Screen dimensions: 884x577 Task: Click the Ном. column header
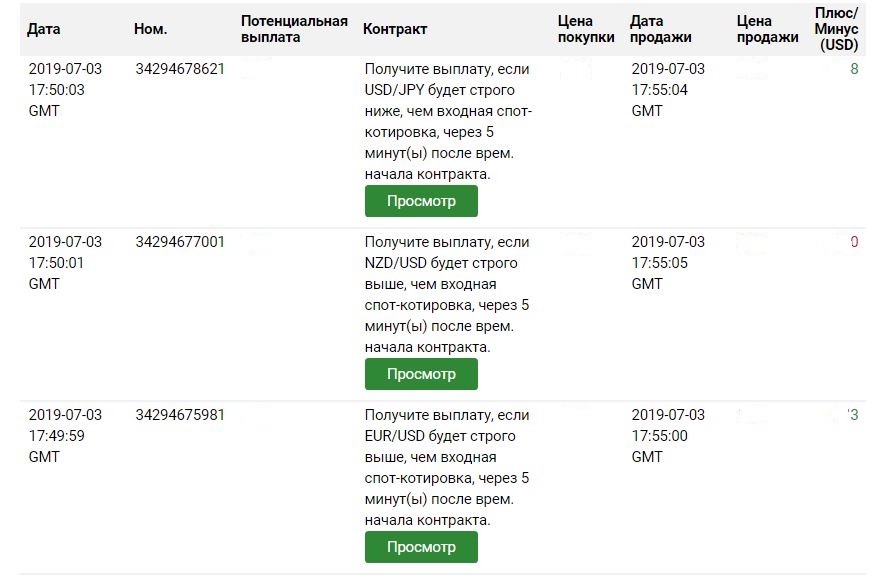coord(150,29)
